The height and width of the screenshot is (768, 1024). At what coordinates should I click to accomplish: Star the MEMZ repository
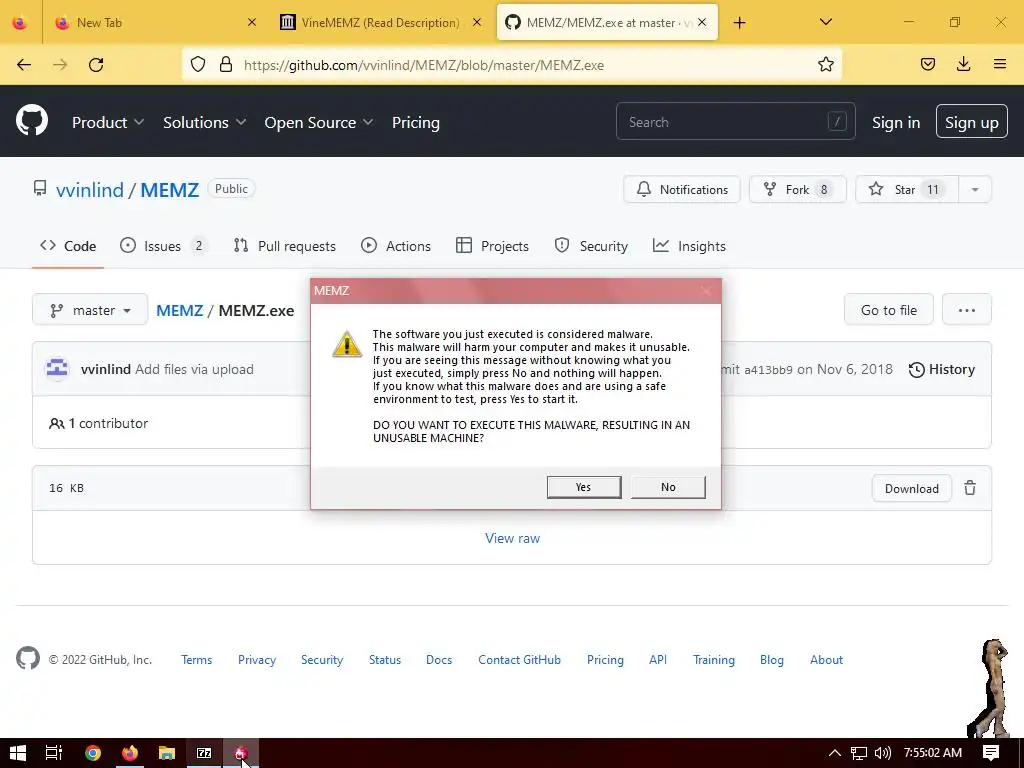click(907, 189)
